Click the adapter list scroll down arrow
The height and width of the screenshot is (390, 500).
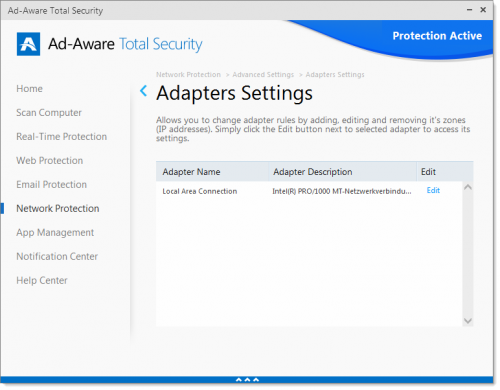click(468, 321)
